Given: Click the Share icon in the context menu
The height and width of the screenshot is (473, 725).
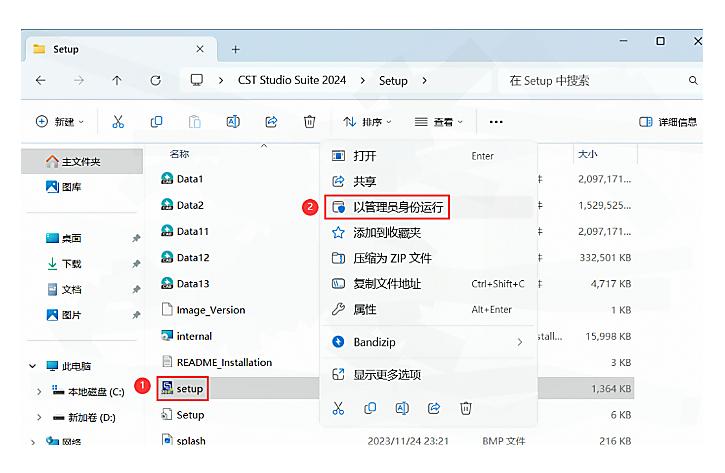Looking at the screenshot, I should pyautogui.click(x=434, y=408).
